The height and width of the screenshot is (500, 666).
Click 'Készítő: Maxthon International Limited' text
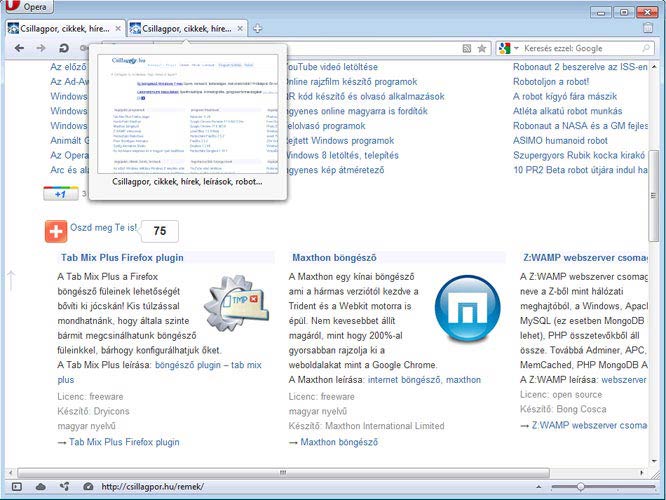point(367,426)
